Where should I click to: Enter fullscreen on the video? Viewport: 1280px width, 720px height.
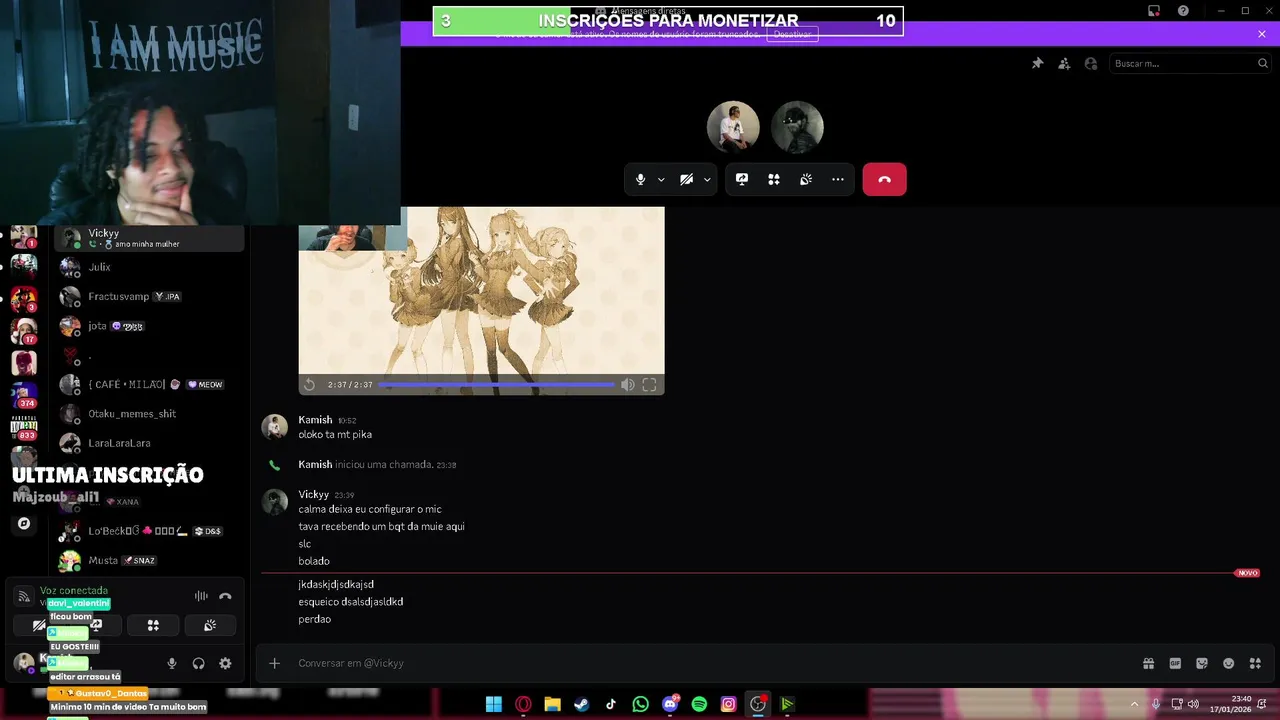point(649,385)
